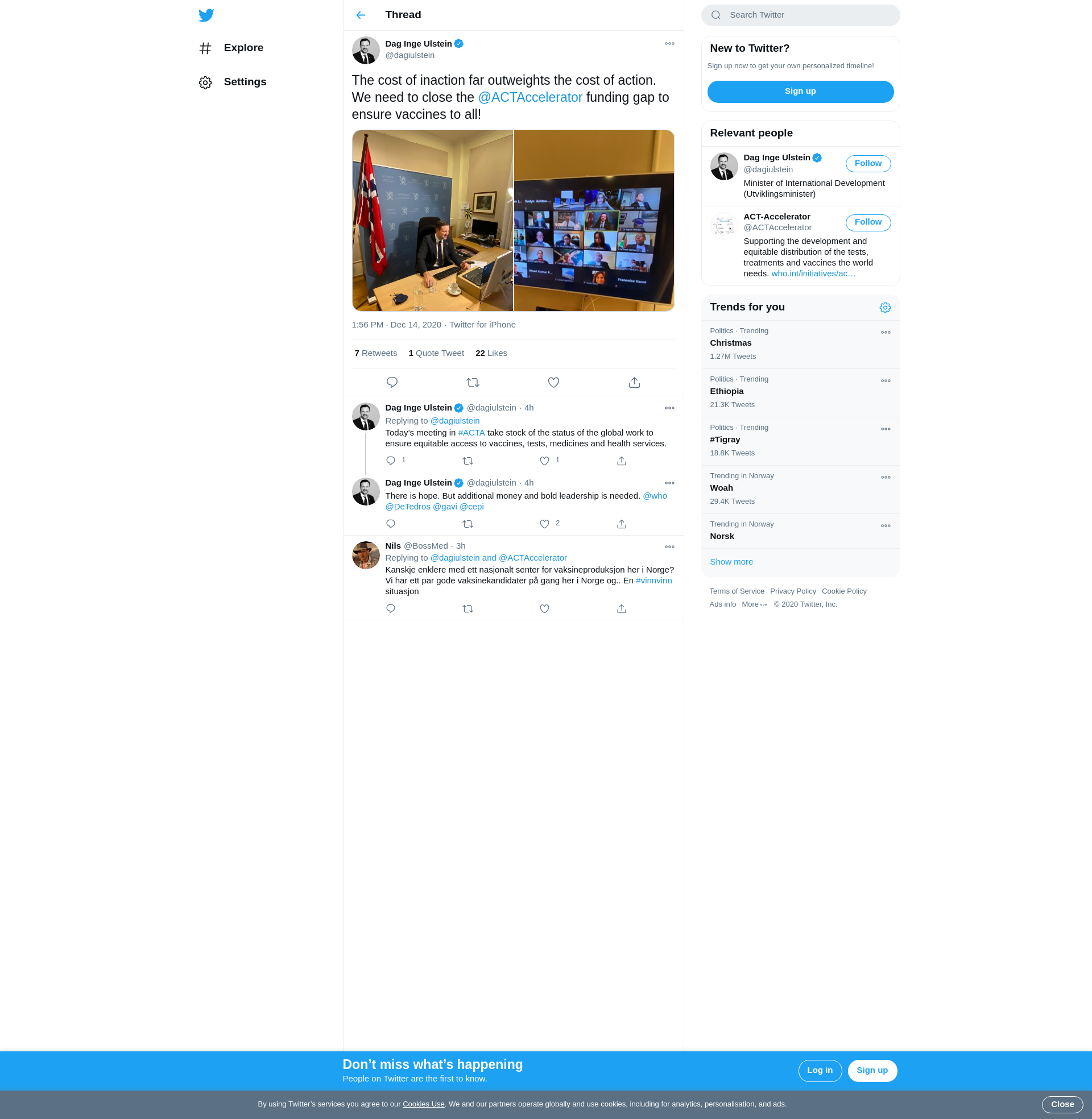
Task: View the 22 Likes list
Action: (x=491, y=353)
